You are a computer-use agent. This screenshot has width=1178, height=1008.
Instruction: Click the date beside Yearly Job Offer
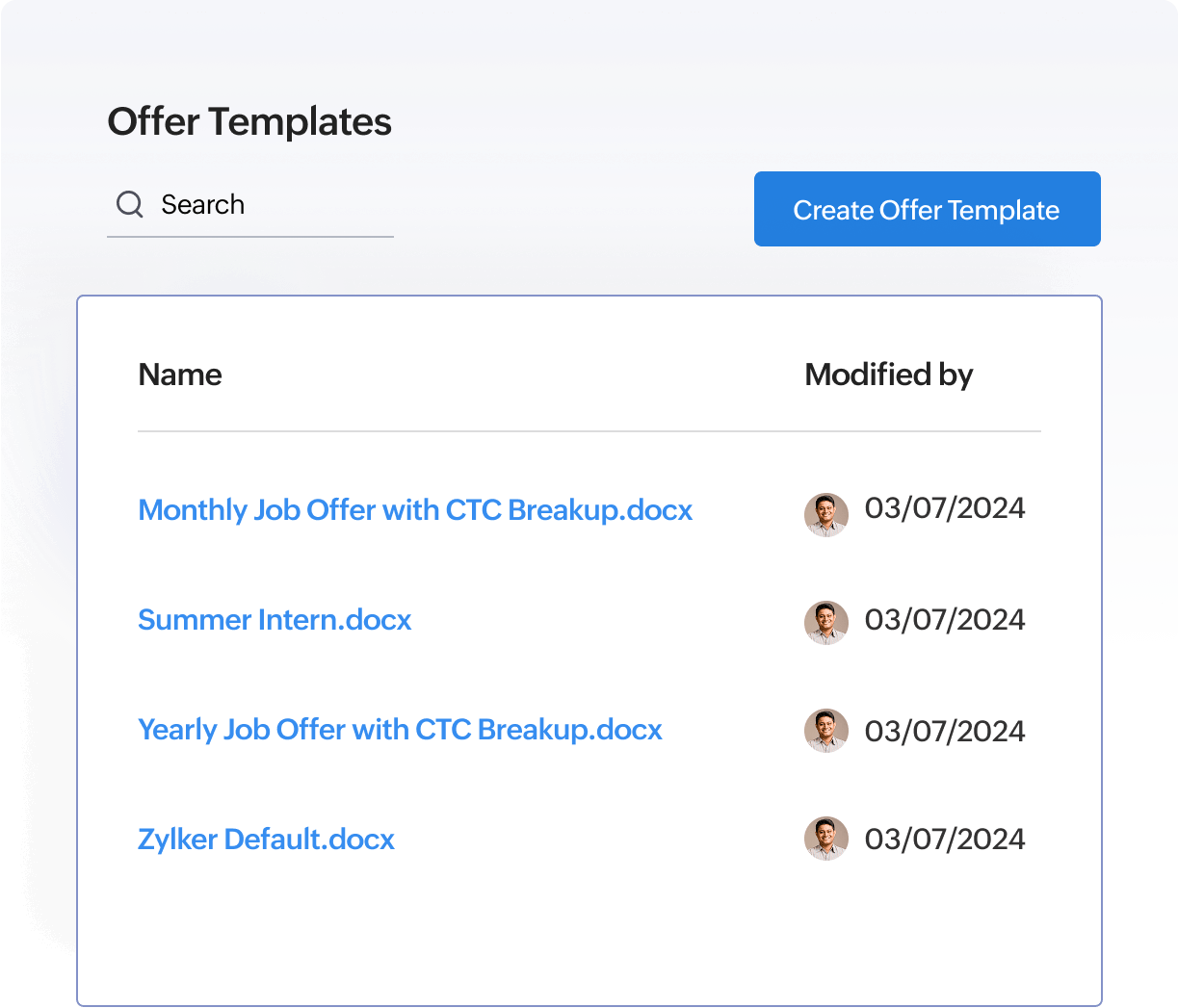tap(944, 731)
